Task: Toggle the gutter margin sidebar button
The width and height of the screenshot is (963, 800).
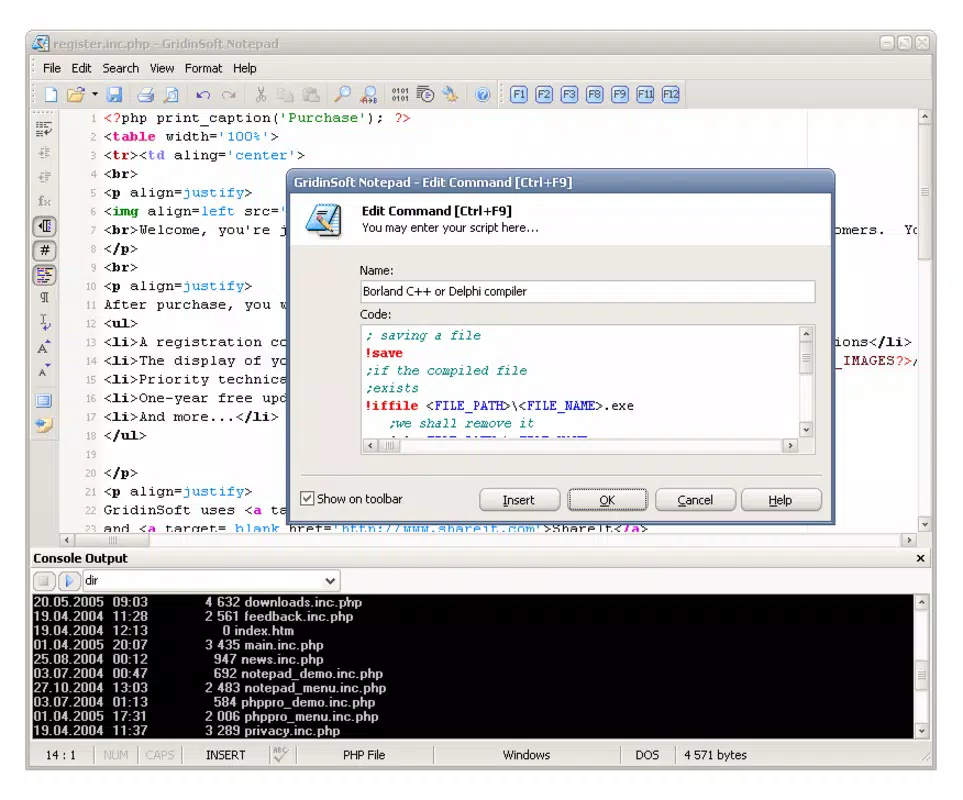Action: 45,227
